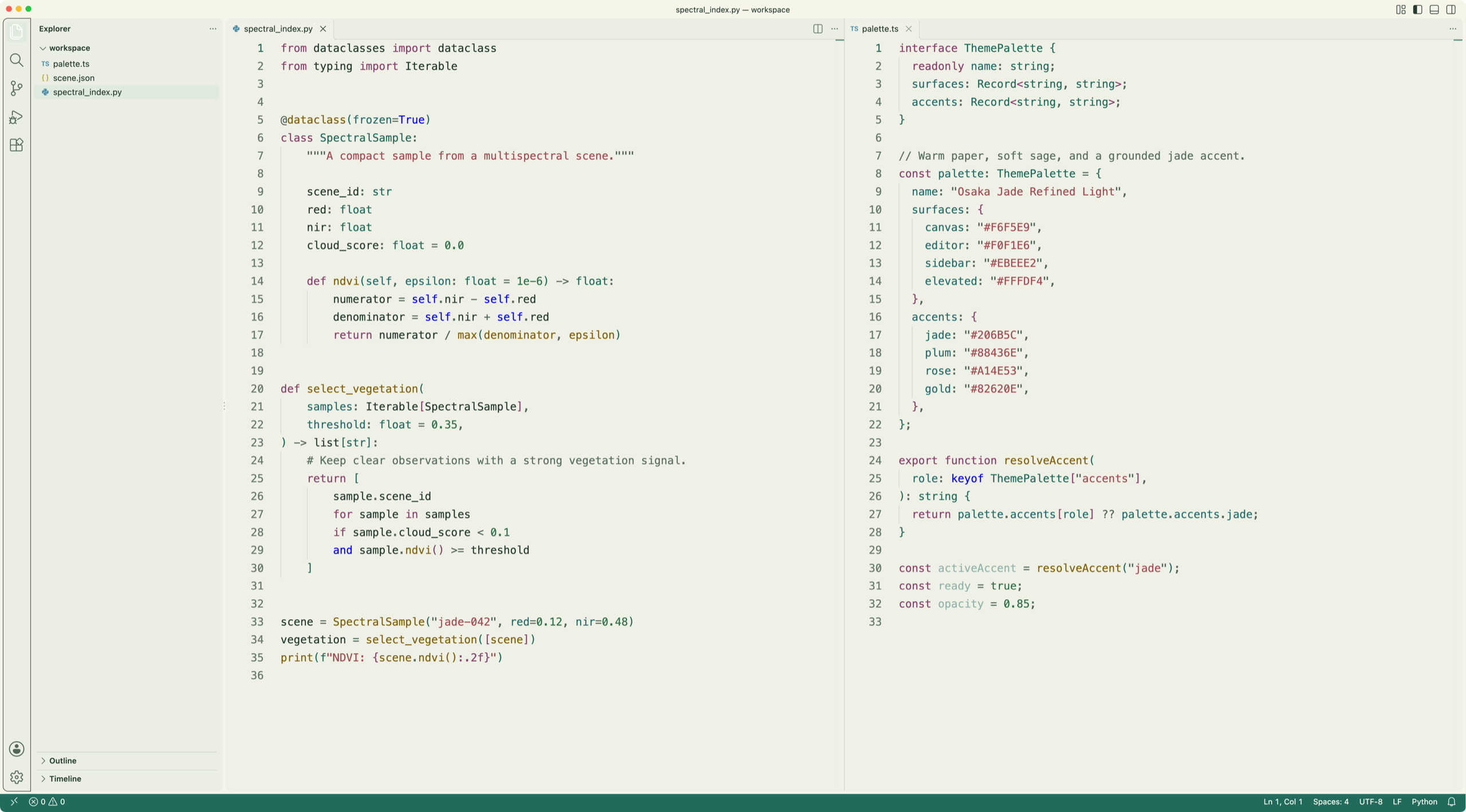
Task: Click 'interface ThemePalette {' in palette.ts
Action: pyautogui.click(x=977, y=48)
